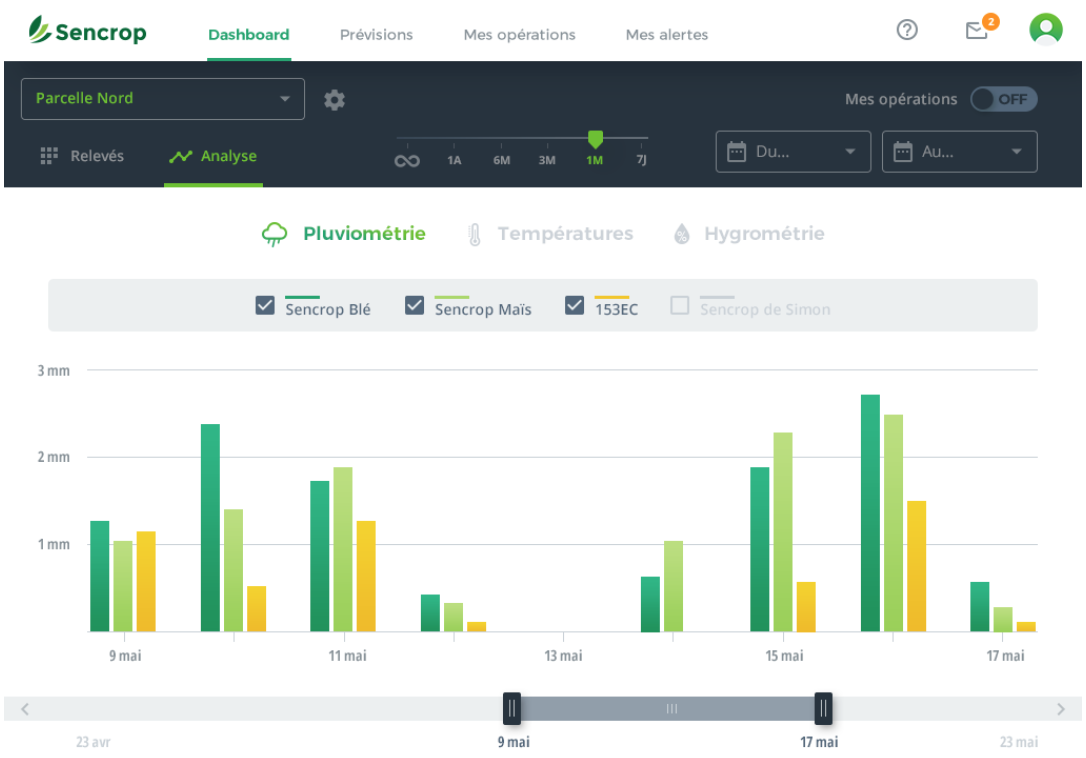The image size is (1086, 758).
Task: Click the 13 mai axis label
Action: [563, 655]
